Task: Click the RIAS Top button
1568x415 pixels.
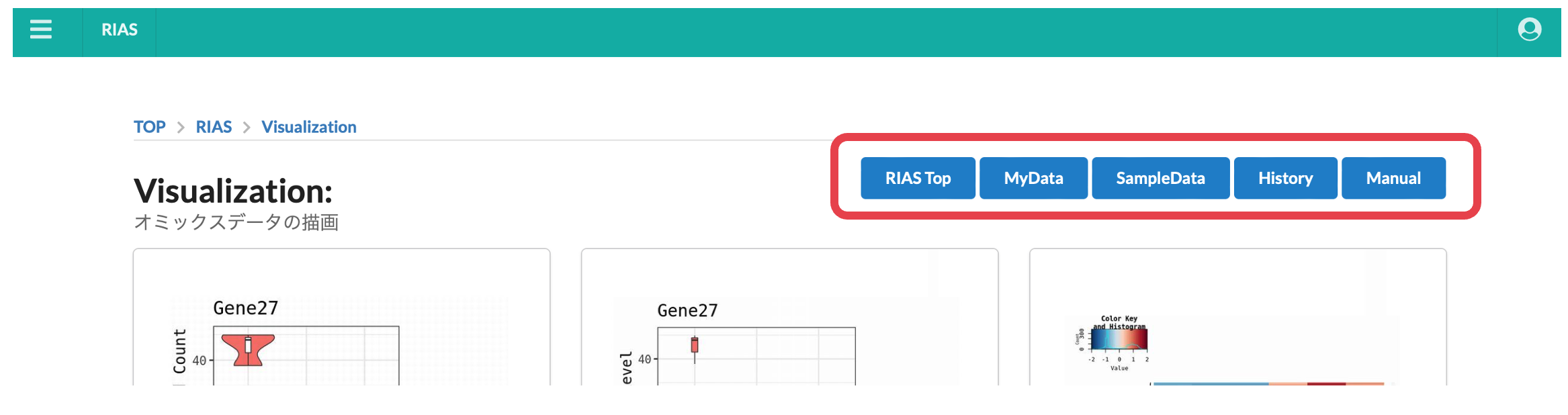Action: tap(918, 179)
